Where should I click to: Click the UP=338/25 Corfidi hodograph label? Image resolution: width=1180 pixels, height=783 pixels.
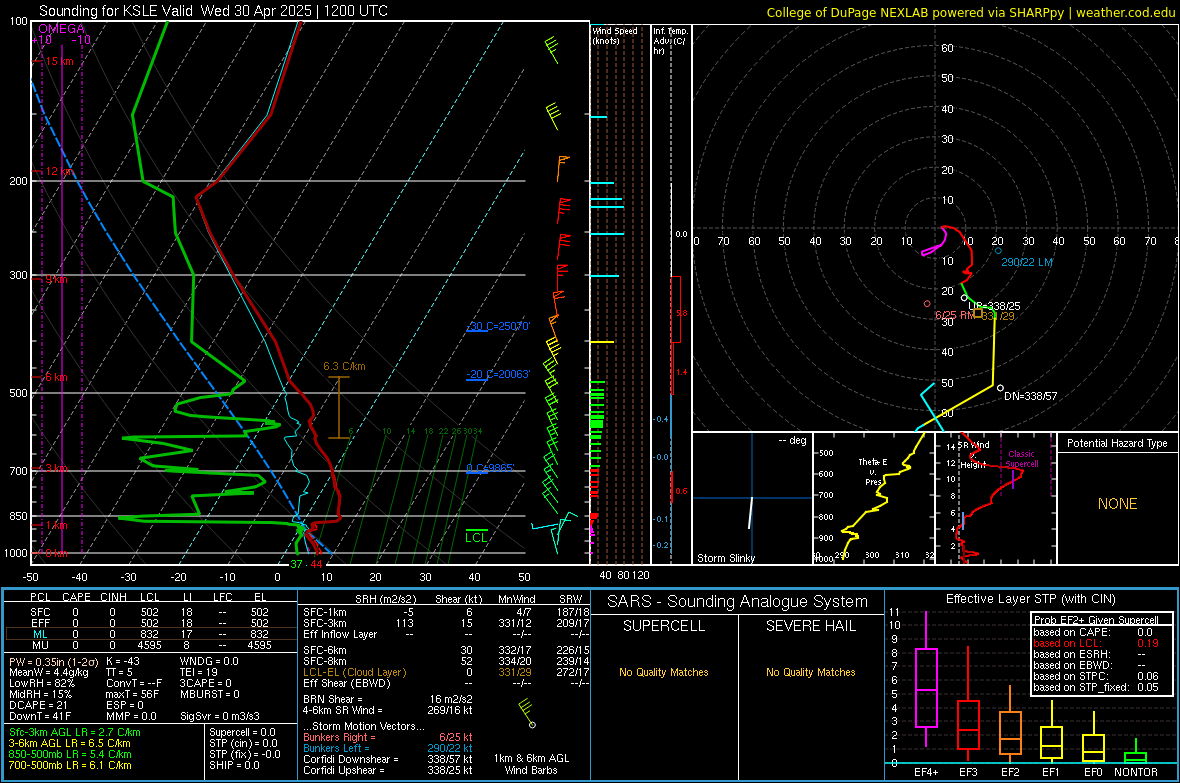pos(994,306)
